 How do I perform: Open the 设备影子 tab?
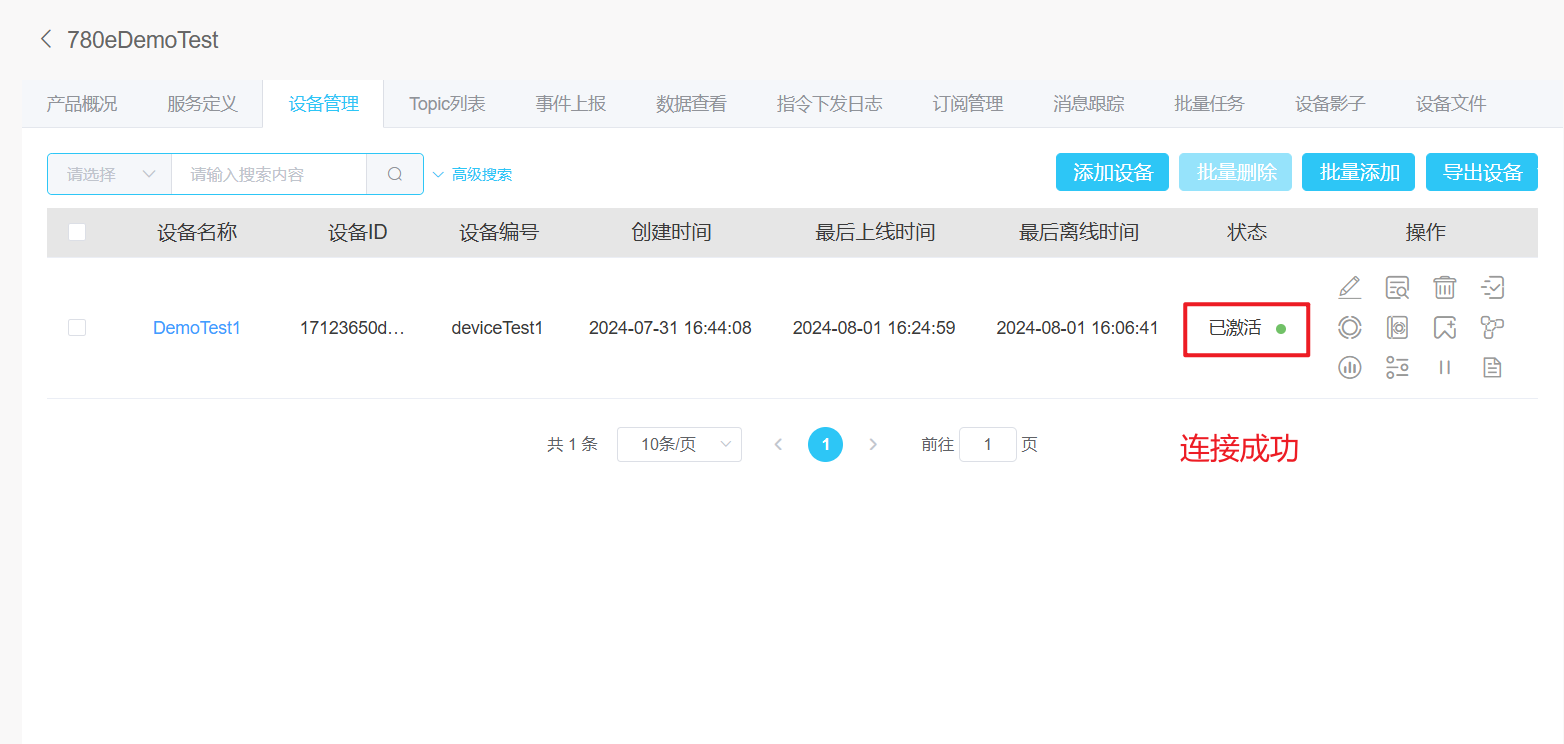(1330, 104)
